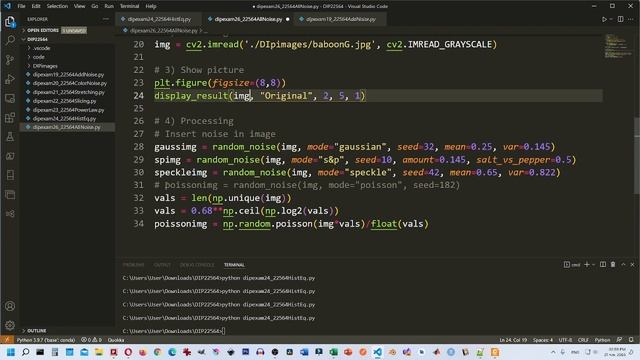Run Python file with play button
The image size is (640, 360).
point(604,19)
